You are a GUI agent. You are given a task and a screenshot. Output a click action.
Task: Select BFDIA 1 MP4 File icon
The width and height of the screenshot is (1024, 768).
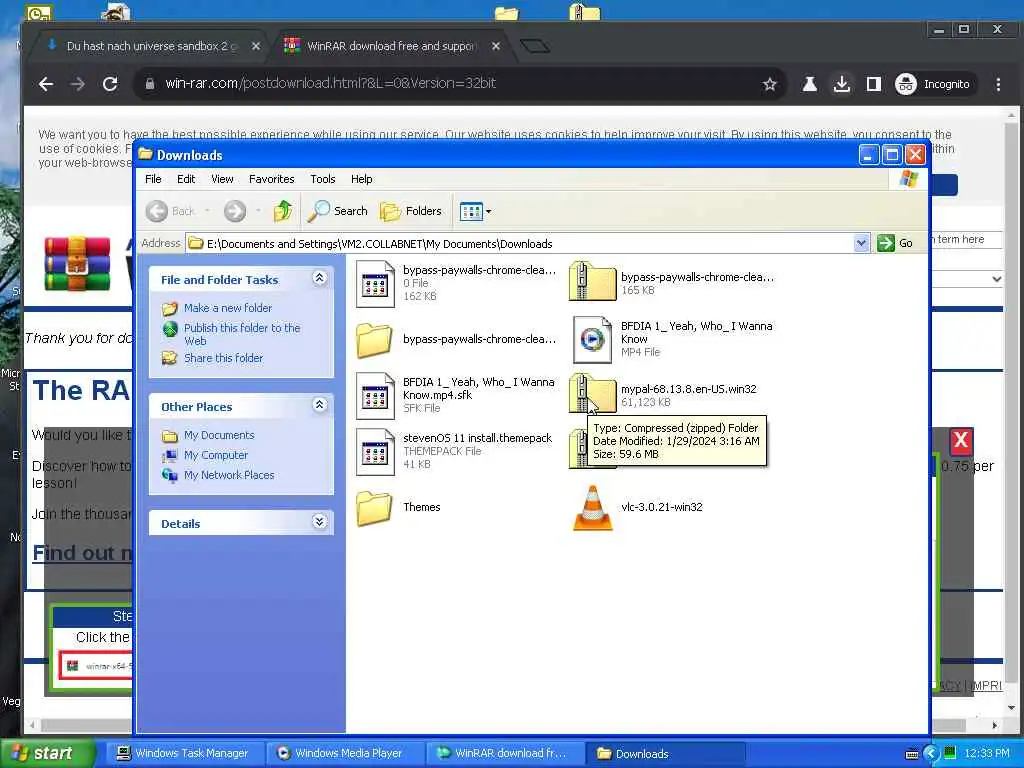592,340
